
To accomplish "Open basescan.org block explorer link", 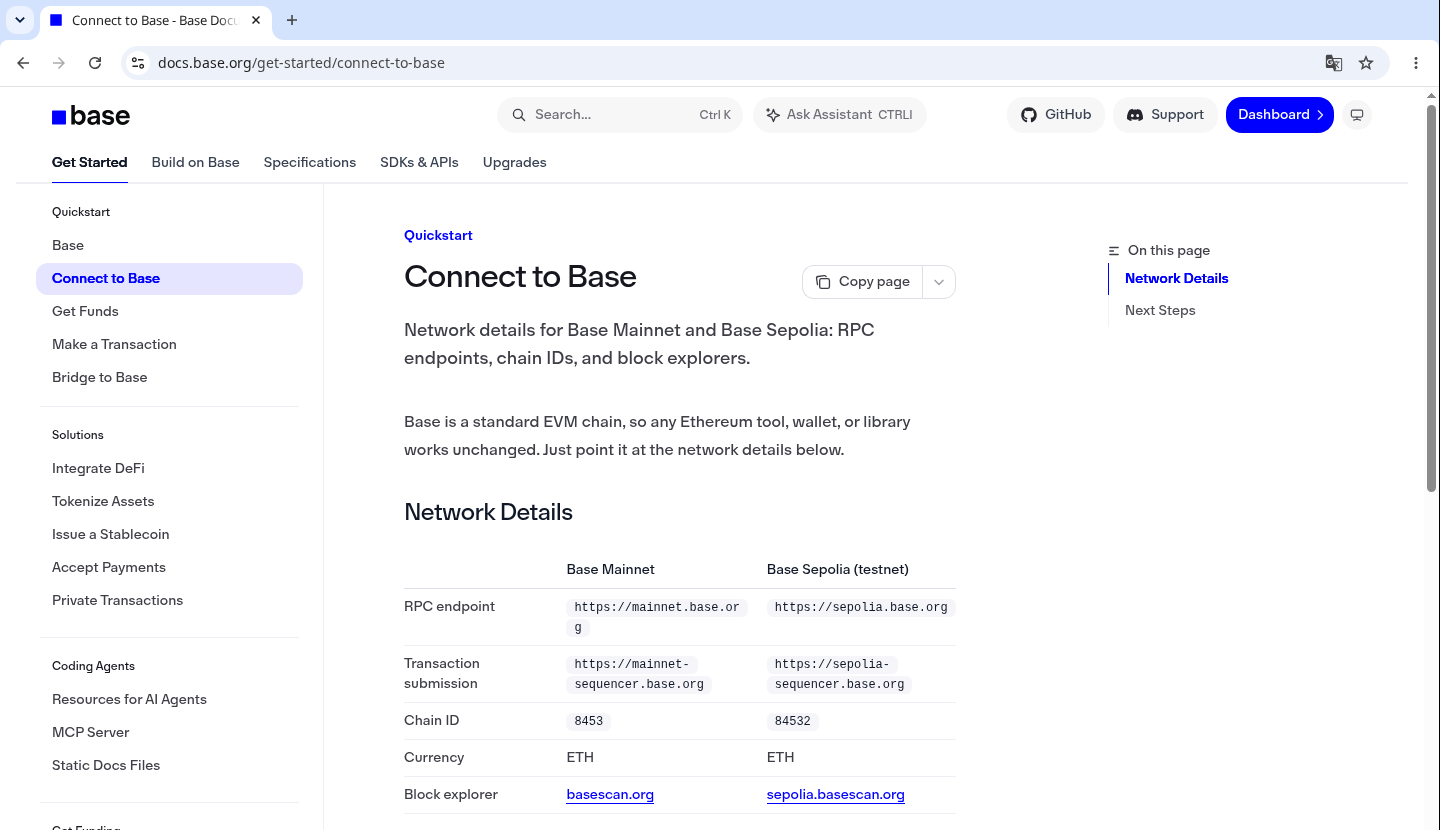I will click(610, 795).
